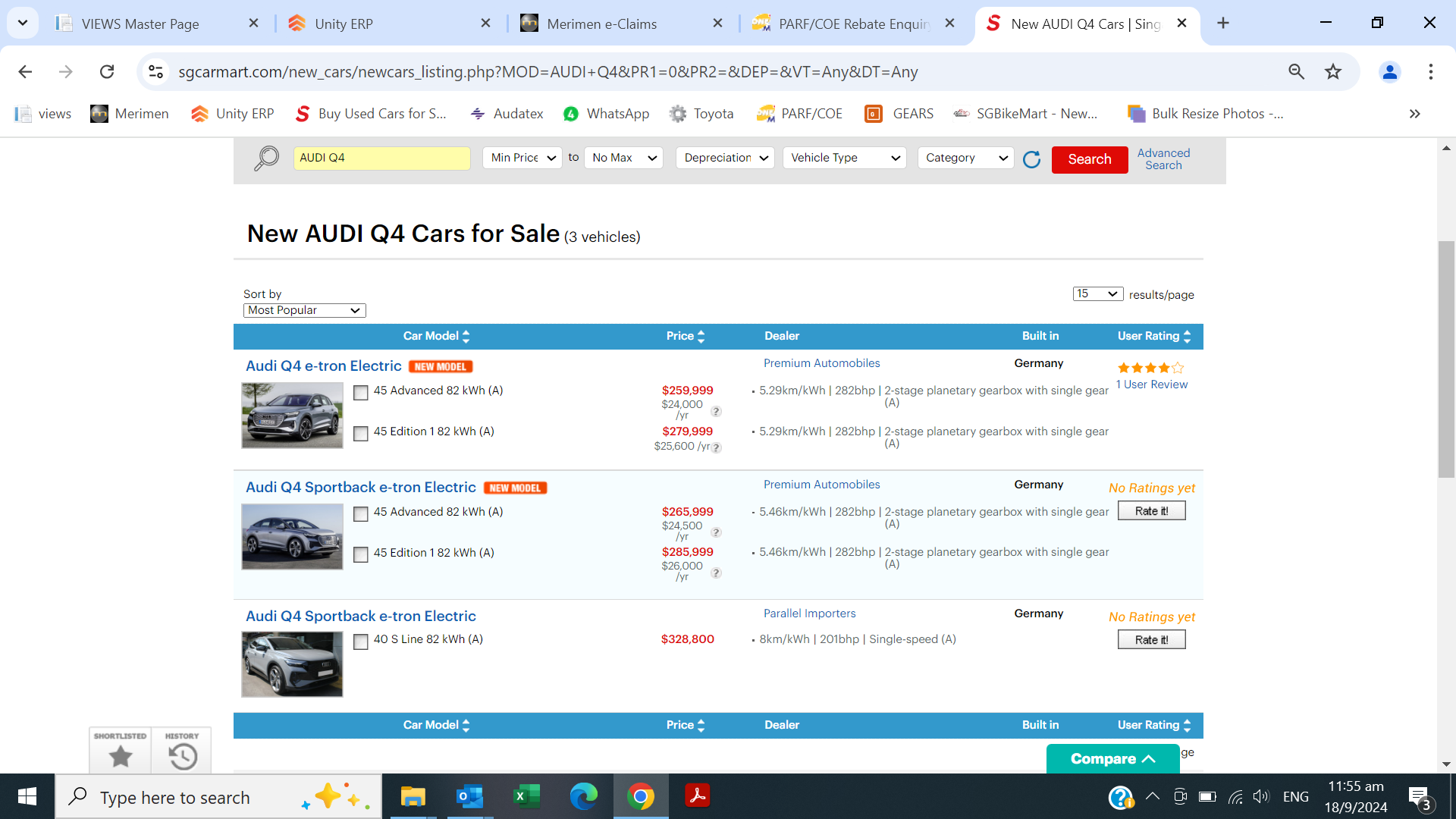The width and height of the screenshot is (1456, 819).
Task: Click the reset search filters refresh icon
Action: point(1031,159)
